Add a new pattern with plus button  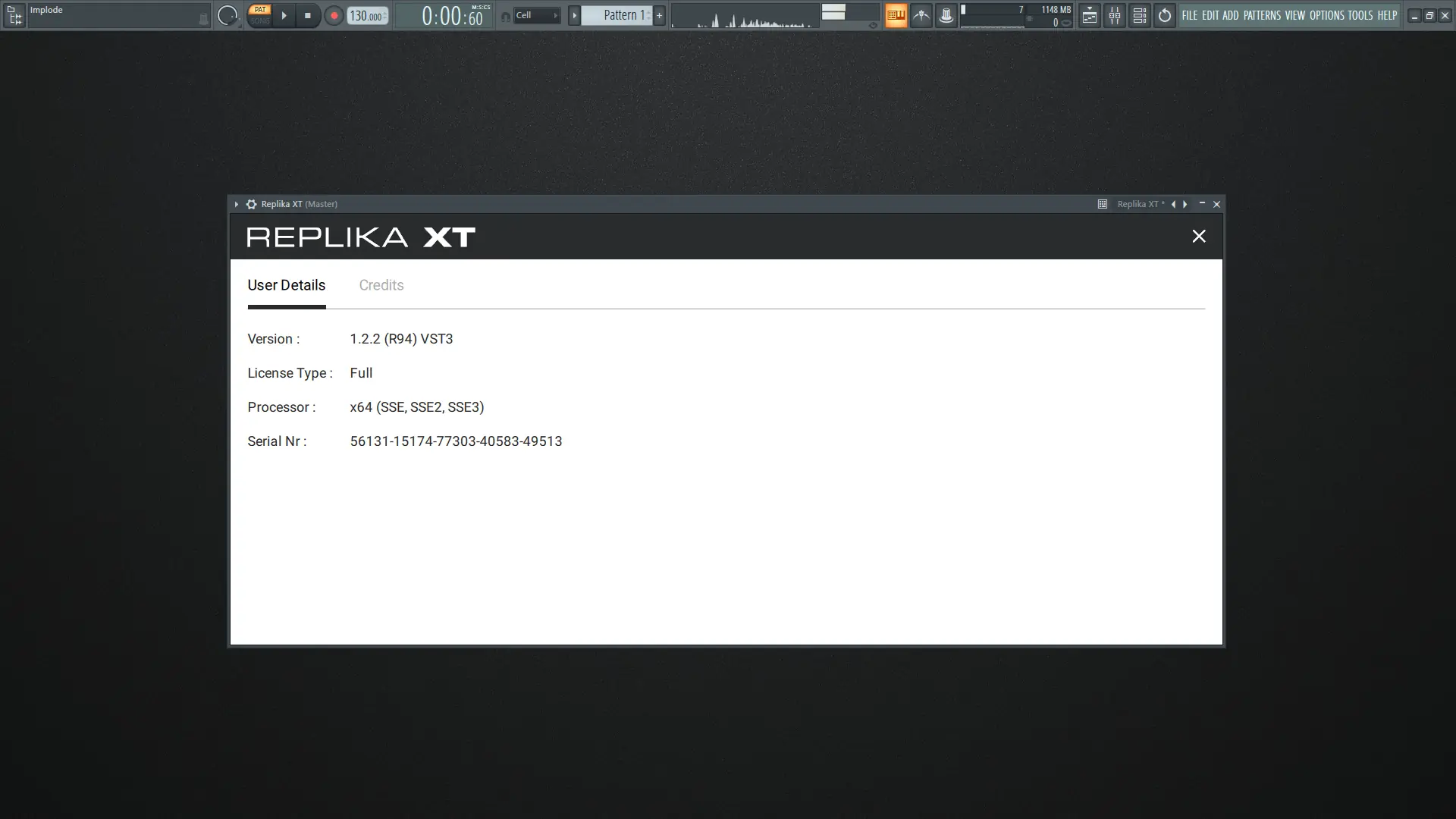tap(659, 15)
